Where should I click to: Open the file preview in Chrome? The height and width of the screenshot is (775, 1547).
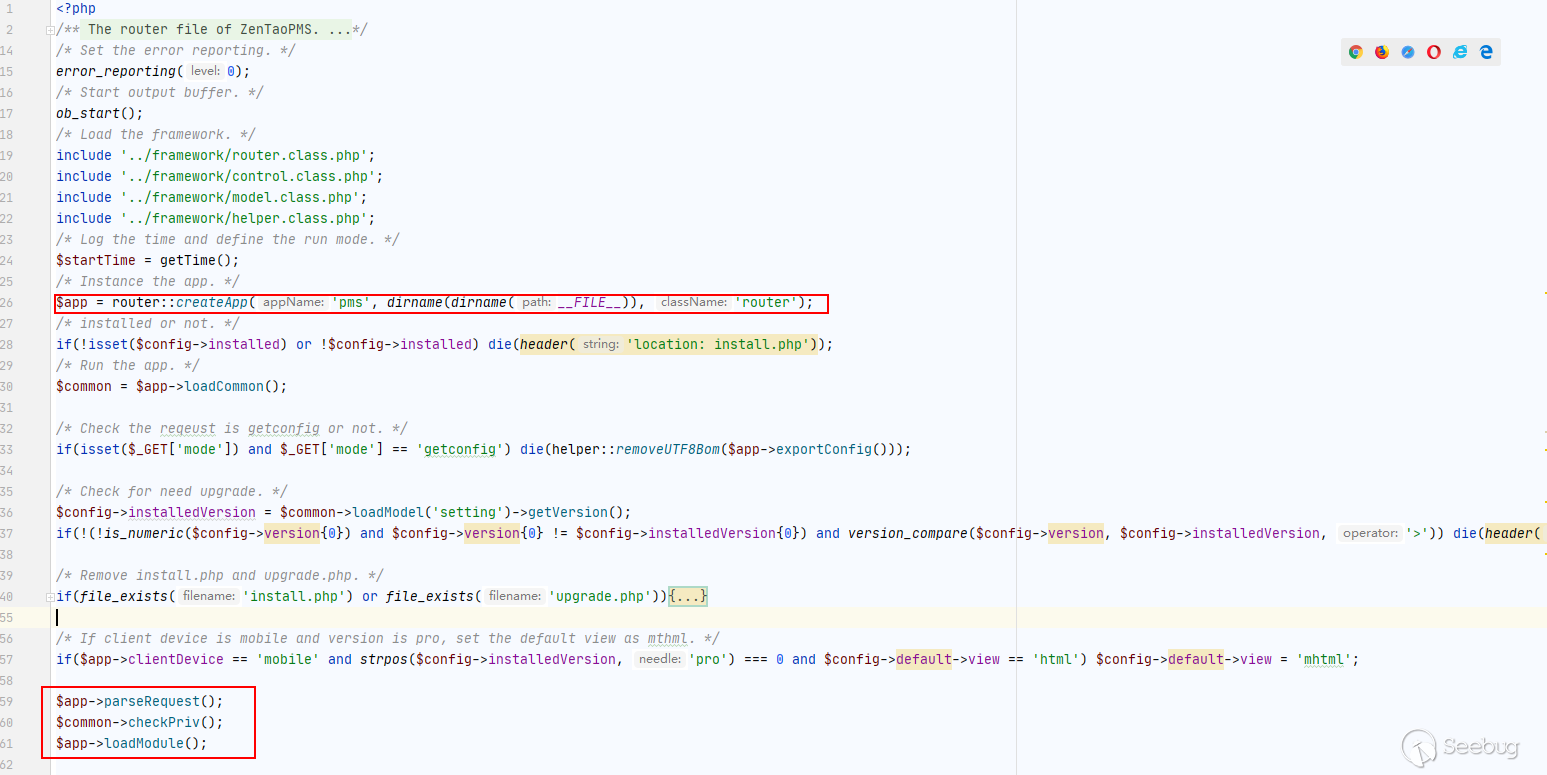click(1355, 52)
